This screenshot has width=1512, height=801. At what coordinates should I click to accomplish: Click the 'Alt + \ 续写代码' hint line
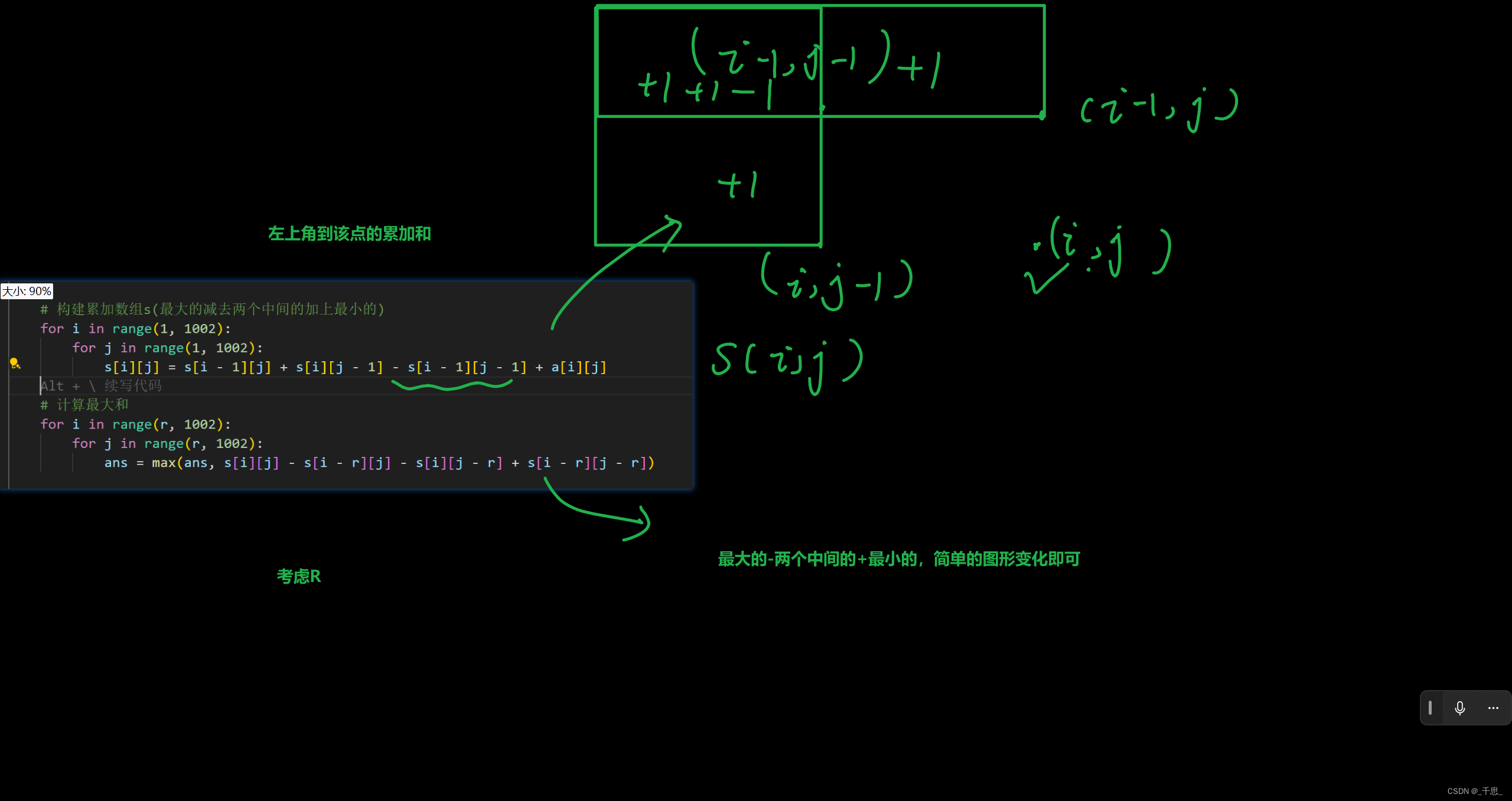(101, 386)
